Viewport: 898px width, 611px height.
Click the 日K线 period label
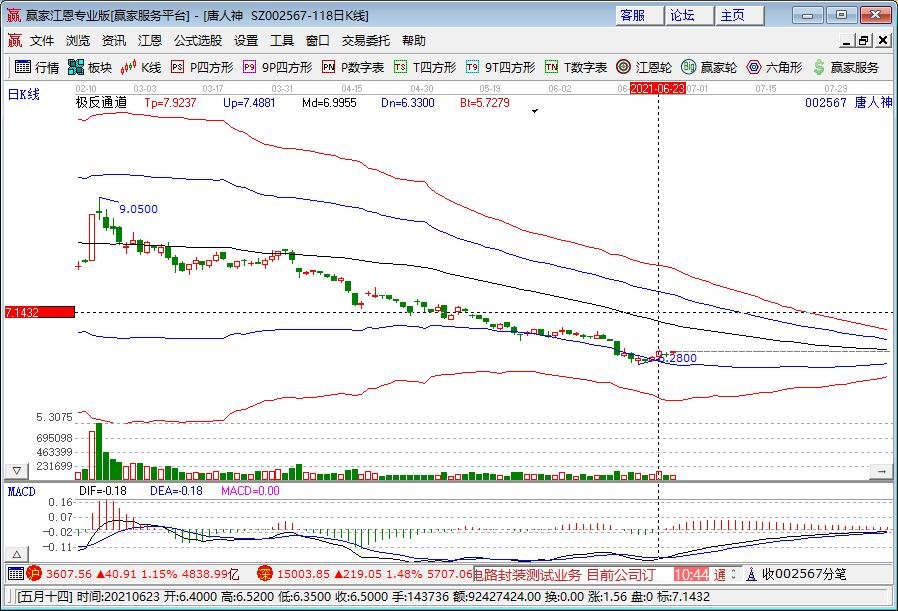point(23,94)
